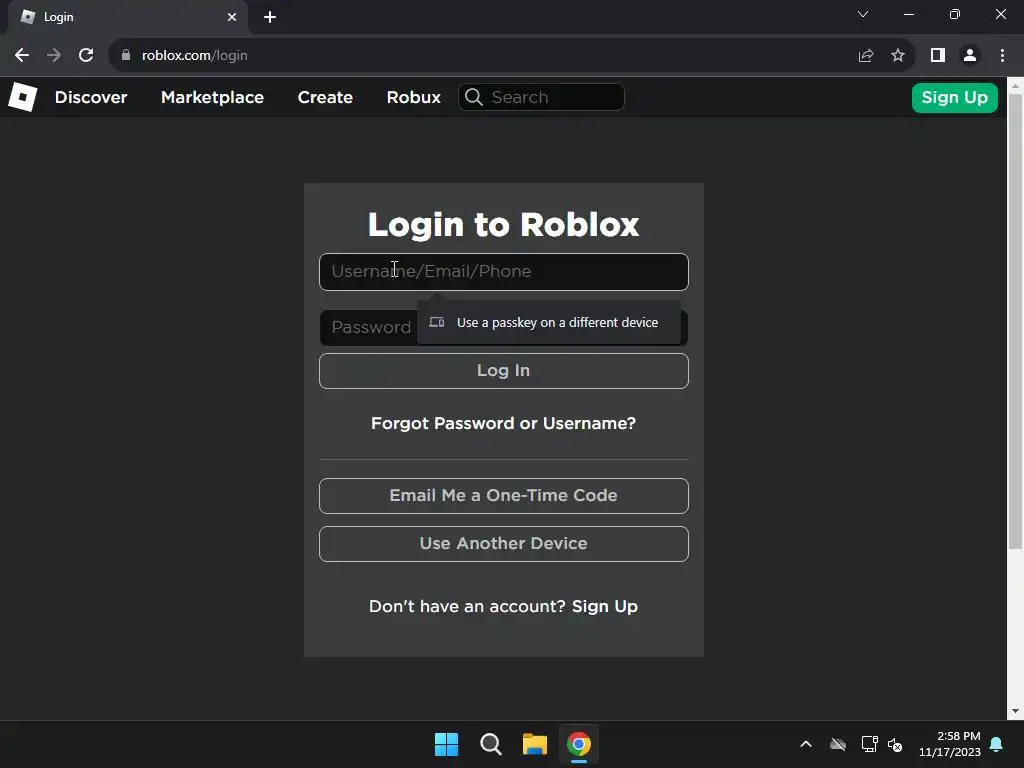
Task: Go back with the browser back arrow
Action: click(x=22, y=56)
